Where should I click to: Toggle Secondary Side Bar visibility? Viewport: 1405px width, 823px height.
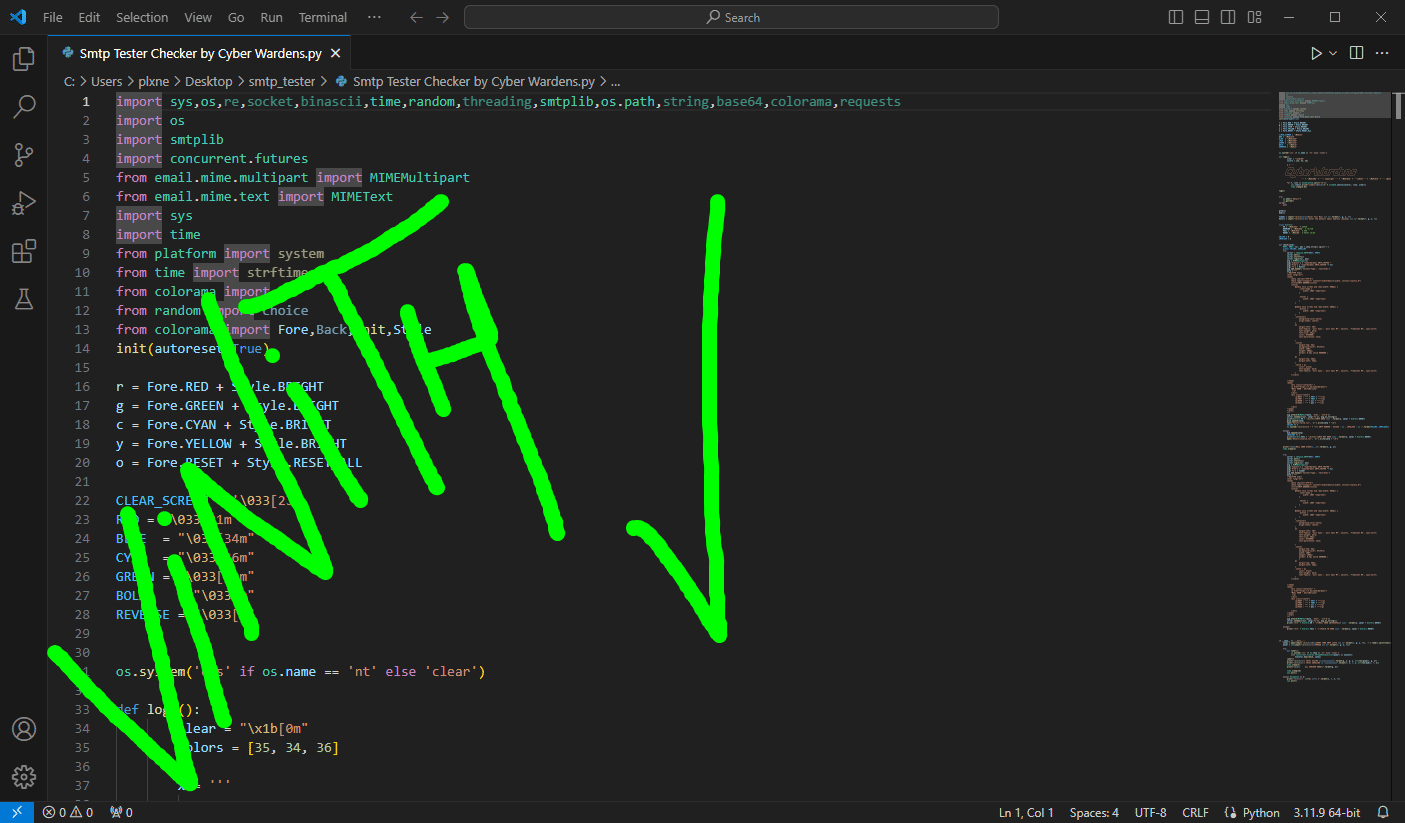pos(1228,17)
